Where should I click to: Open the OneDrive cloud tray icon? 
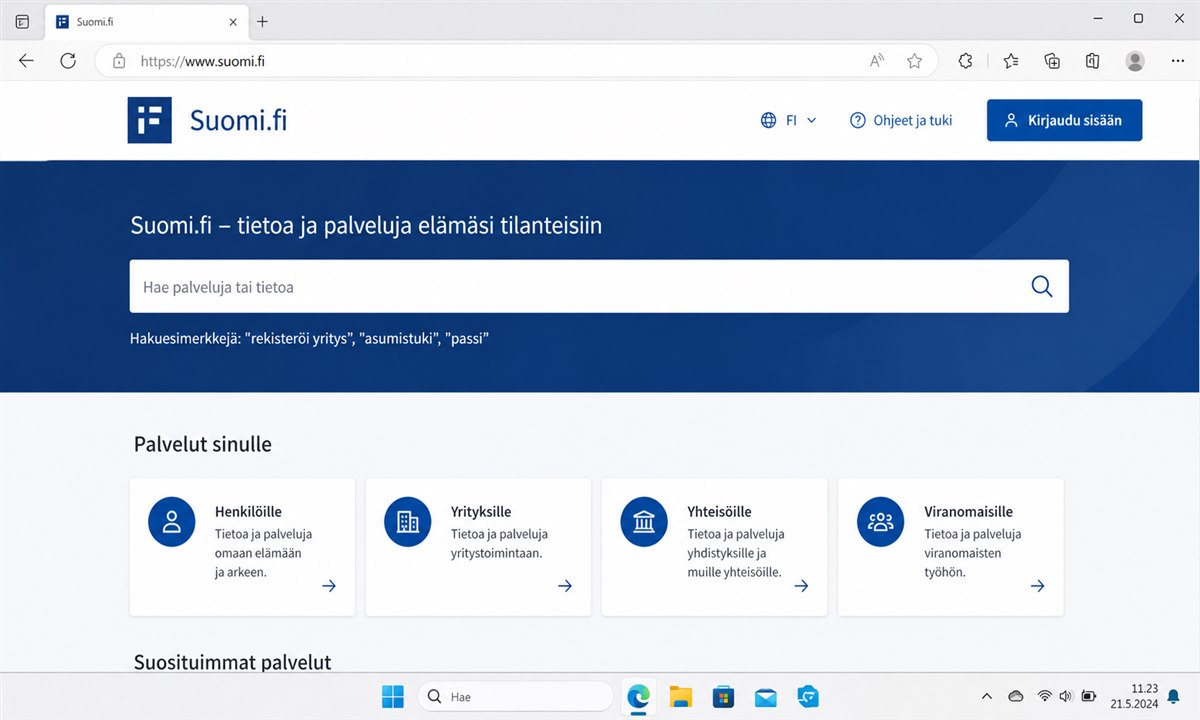coord(1016,696)
